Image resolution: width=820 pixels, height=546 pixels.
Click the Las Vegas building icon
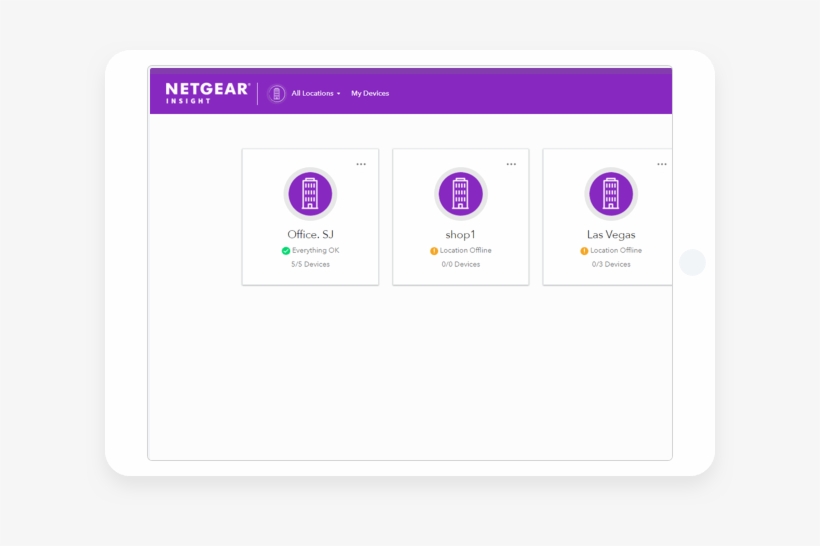(611, 194)
